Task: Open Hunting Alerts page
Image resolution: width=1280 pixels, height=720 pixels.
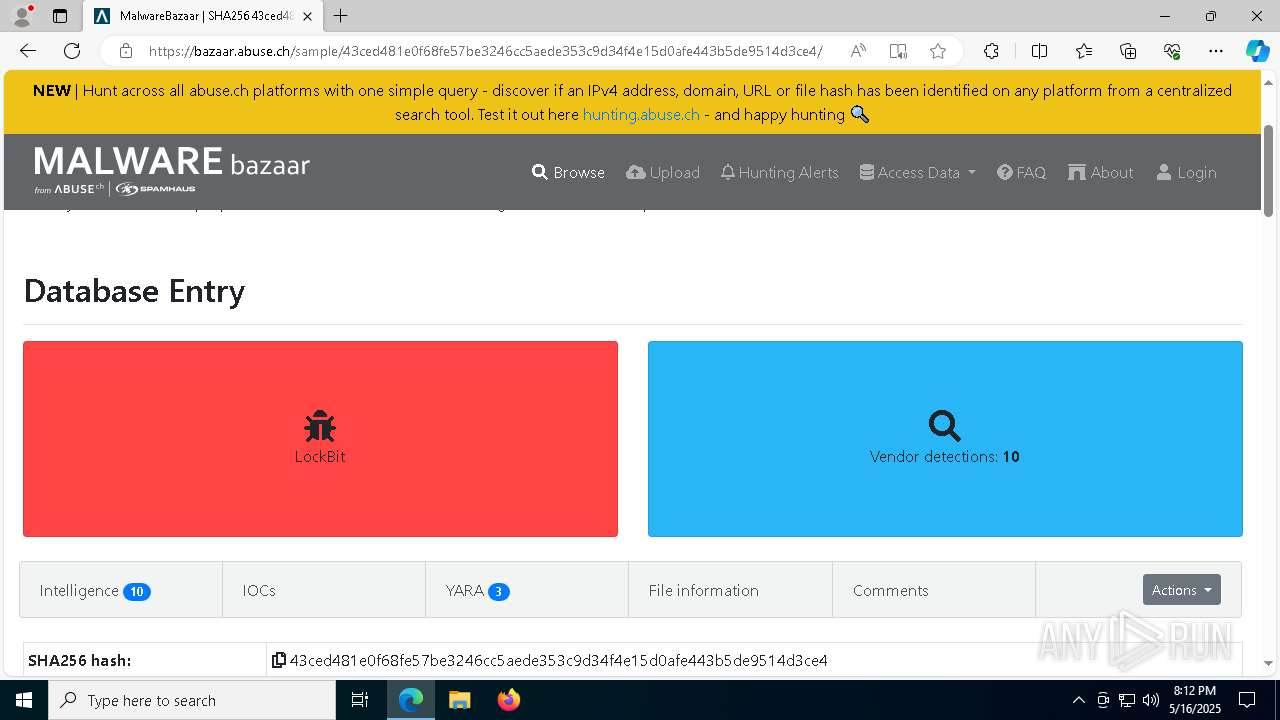Action: coord(779,172)
